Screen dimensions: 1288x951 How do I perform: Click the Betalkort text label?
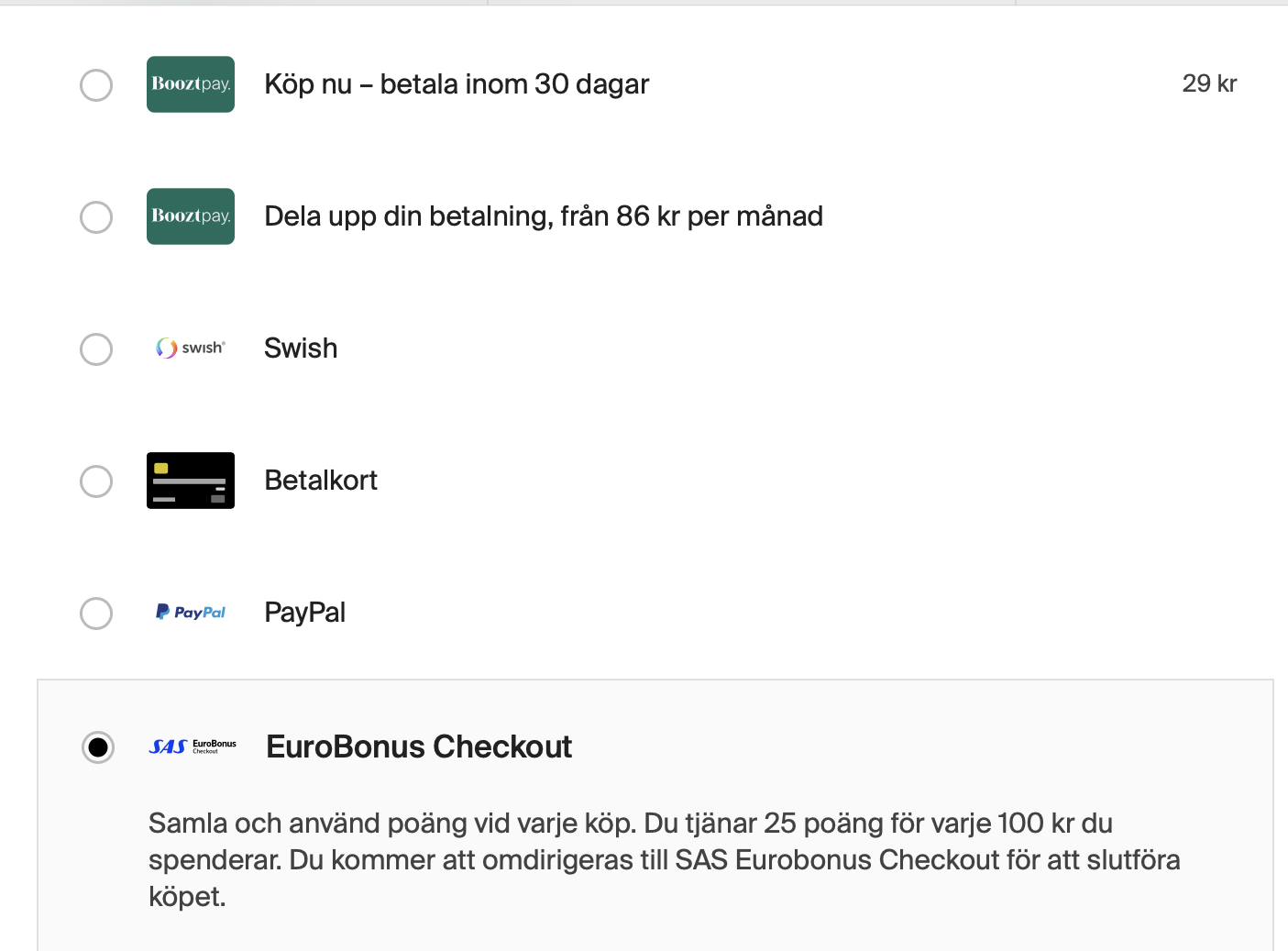pos(321,481)
